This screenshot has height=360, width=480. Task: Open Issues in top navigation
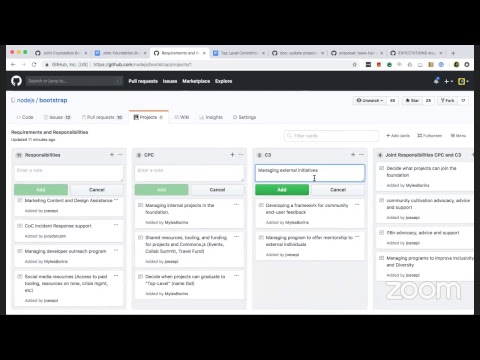[x=170, y=81]
